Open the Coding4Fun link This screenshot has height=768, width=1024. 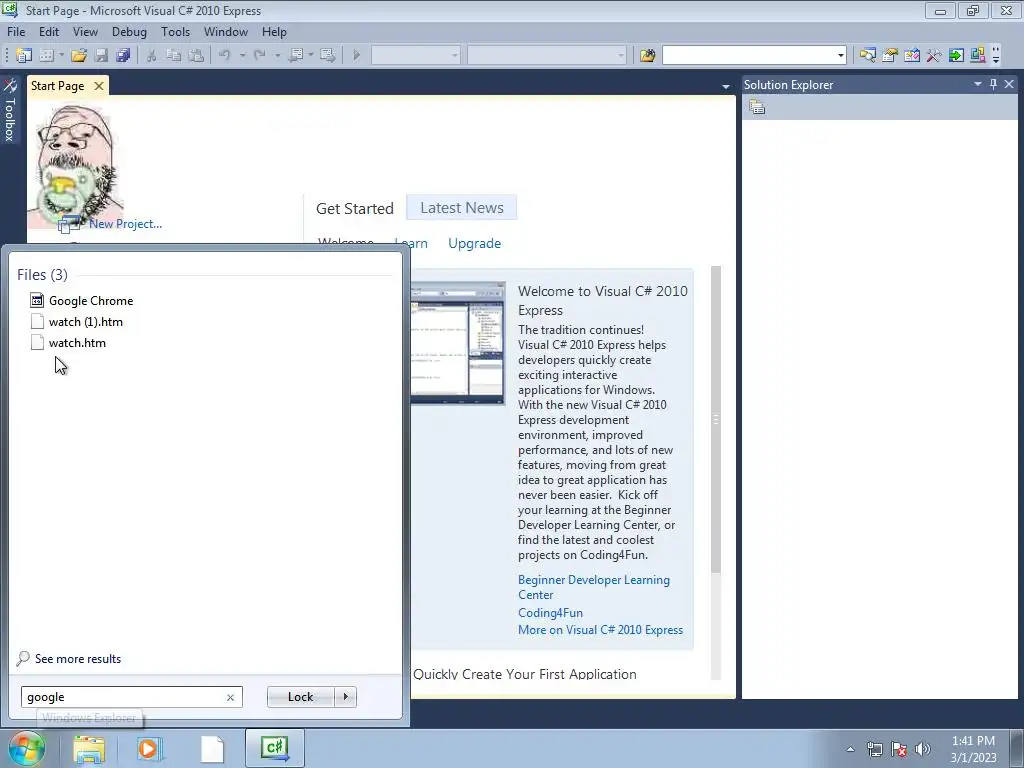(551, 613)
